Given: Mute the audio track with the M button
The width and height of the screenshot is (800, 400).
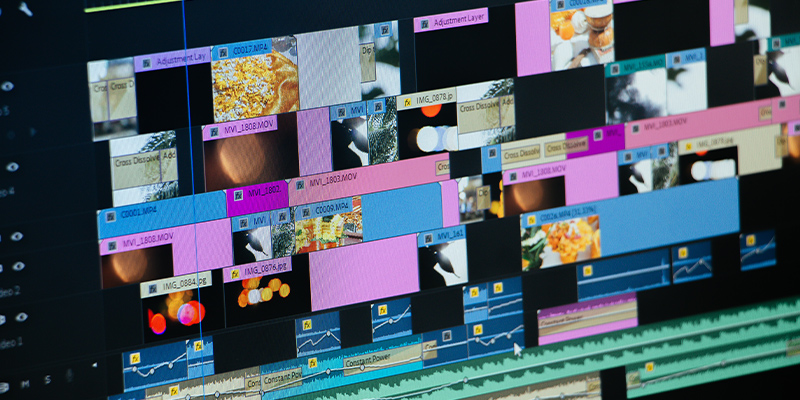Looking at the screenshot, I should pyautogui.click(x=24, y=382).
